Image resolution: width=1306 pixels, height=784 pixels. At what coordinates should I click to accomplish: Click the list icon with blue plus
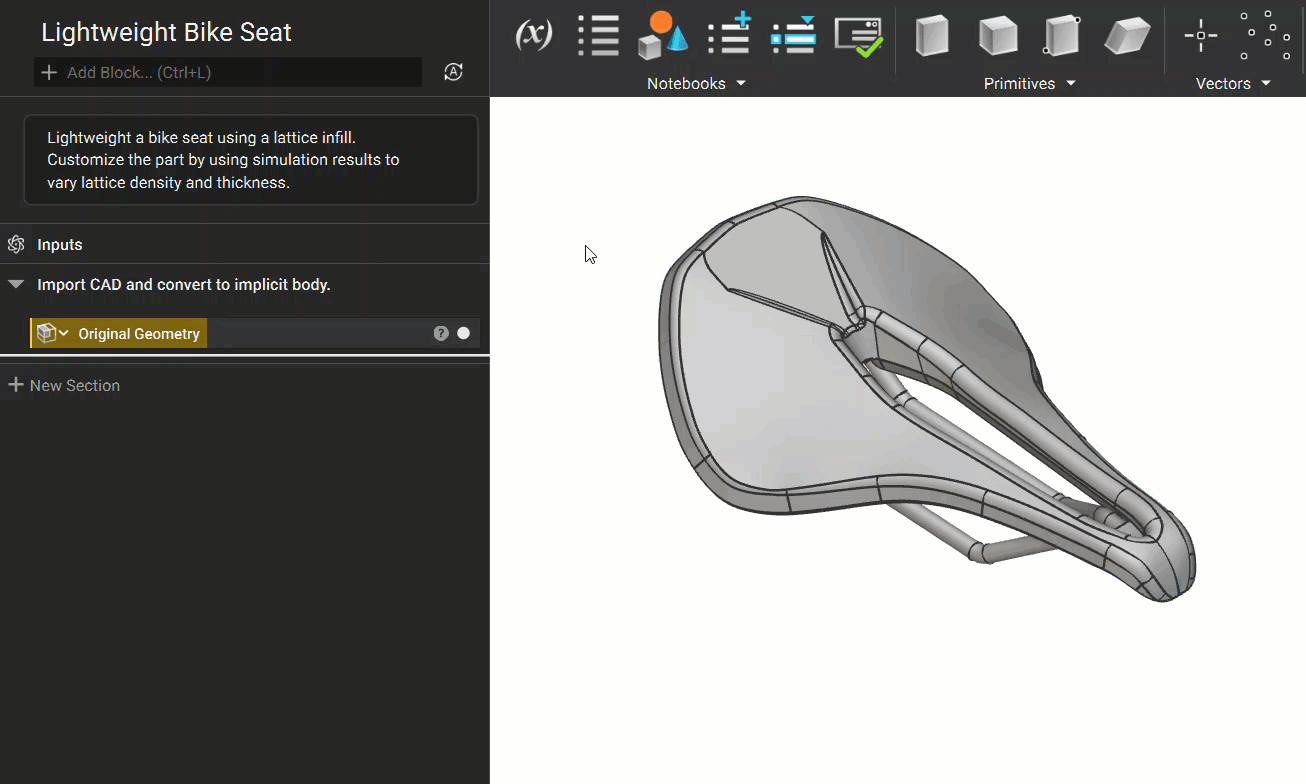coord(729,36)
